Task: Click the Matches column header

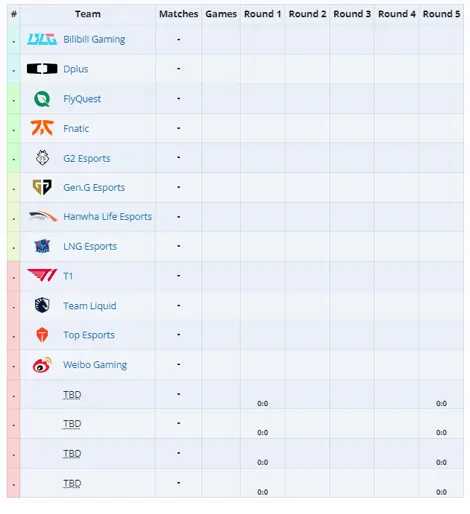Action: [178, 14]
